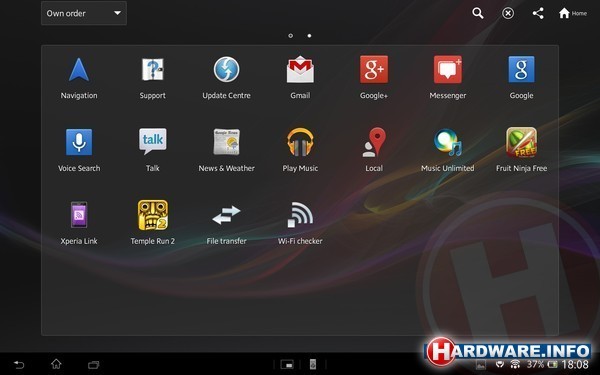Screen dimensions: 600x375
Task: Select the second app page dot
Action: 309,36
